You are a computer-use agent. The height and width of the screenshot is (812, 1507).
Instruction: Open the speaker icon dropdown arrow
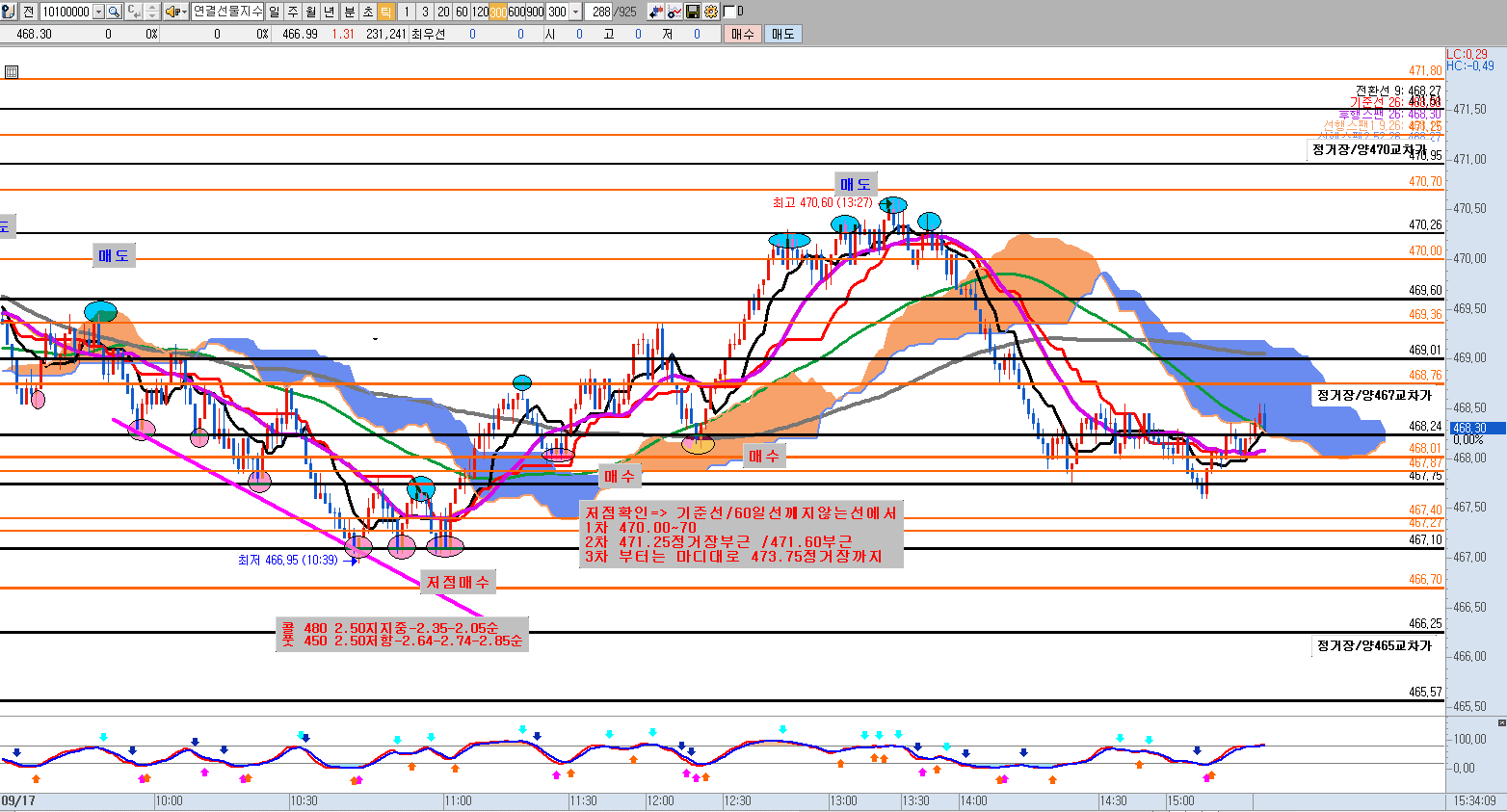click(183, 12)
